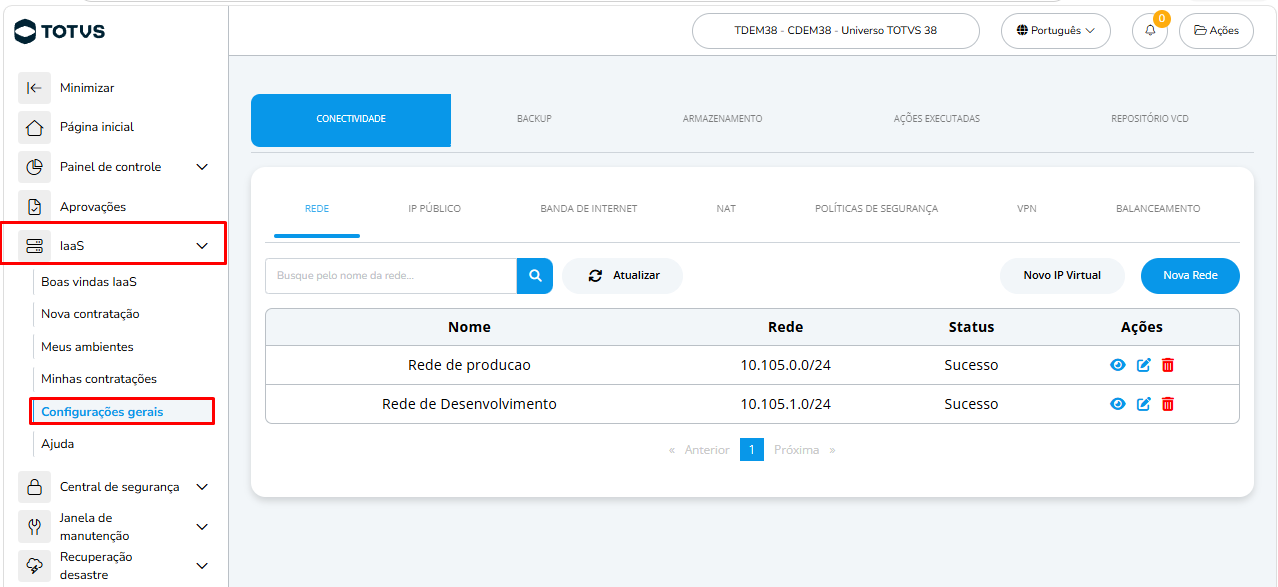Image resolution: width=1278 pixels, height=587 pixels.
Task: Open the Português language dropdown
Action: 1056,31
